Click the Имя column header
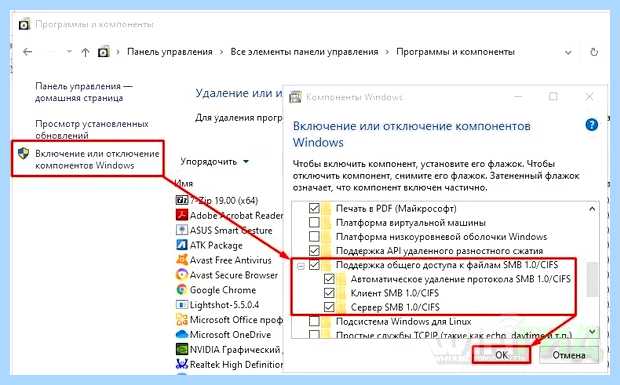This screenshot has height=385, width=620. pyautogui.click(x=184, y=183)
